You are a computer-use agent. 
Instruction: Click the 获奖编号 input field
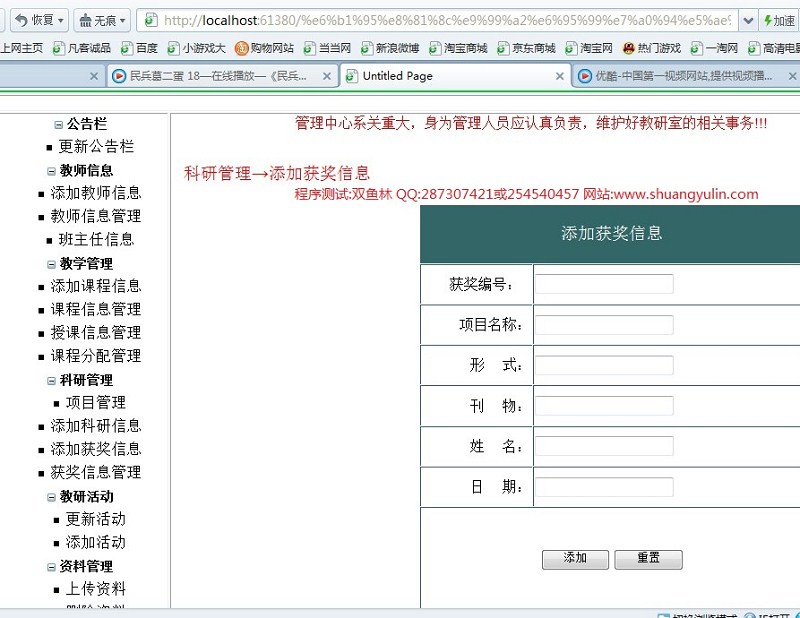point(603,285)
